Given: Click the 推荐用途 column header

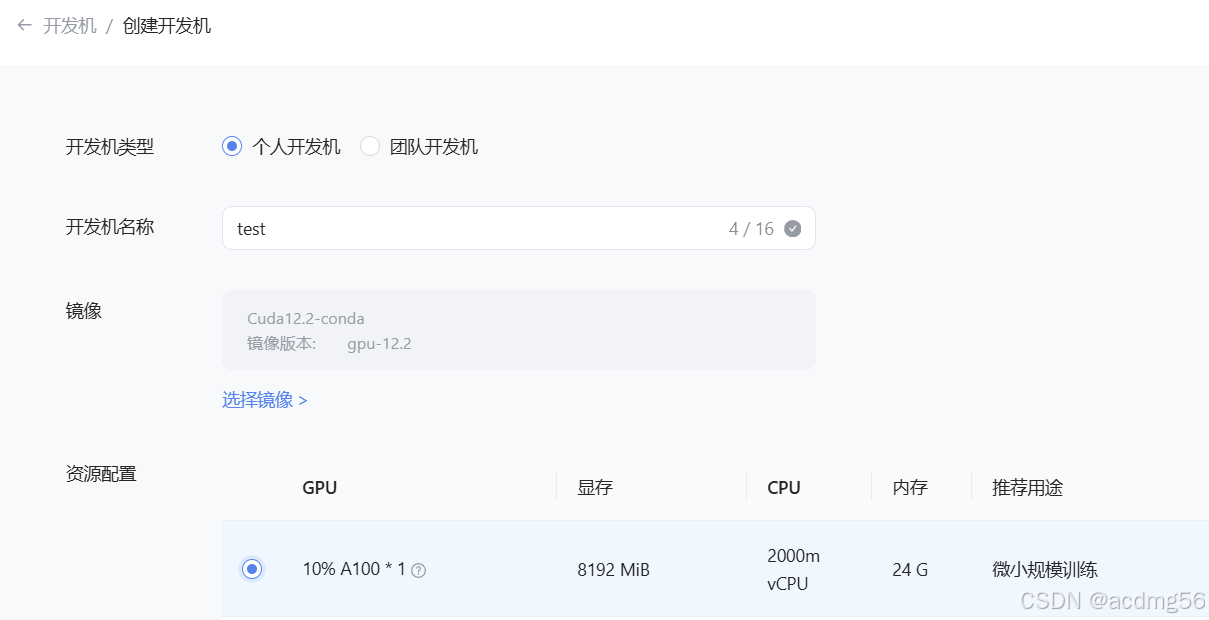Looking at the screenshot, I should pos(1027,487).
